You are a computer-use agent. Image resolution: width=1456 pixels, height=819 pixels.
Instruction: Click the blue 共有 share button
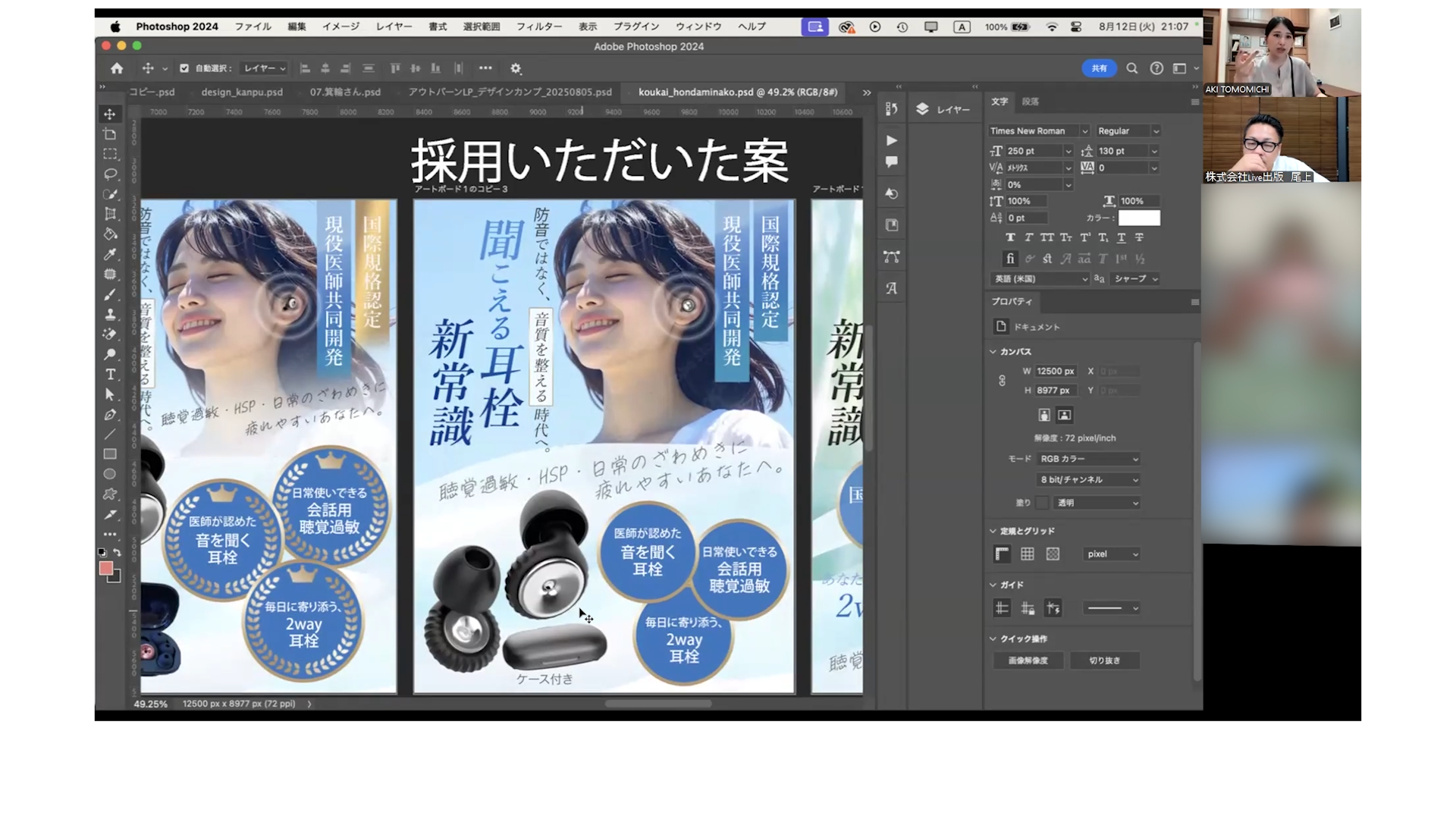tap(1099, 68)
